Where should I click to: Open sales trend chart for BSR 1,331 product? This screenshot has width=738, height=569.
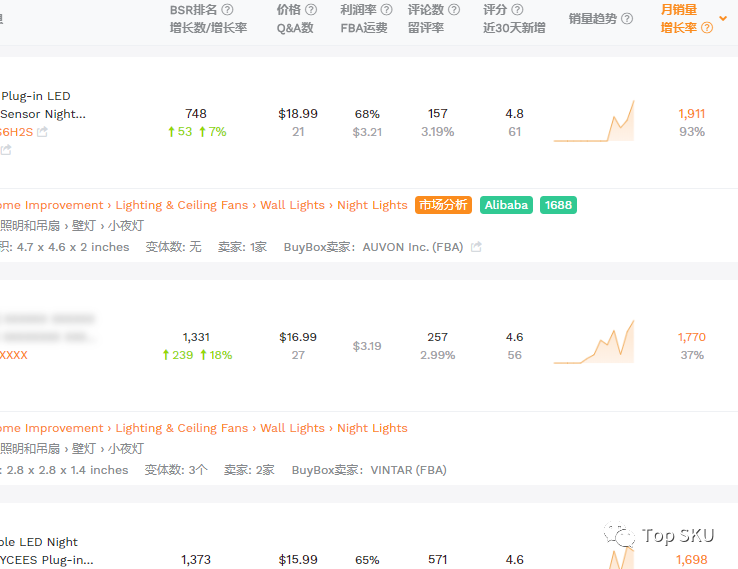(594, 342)
